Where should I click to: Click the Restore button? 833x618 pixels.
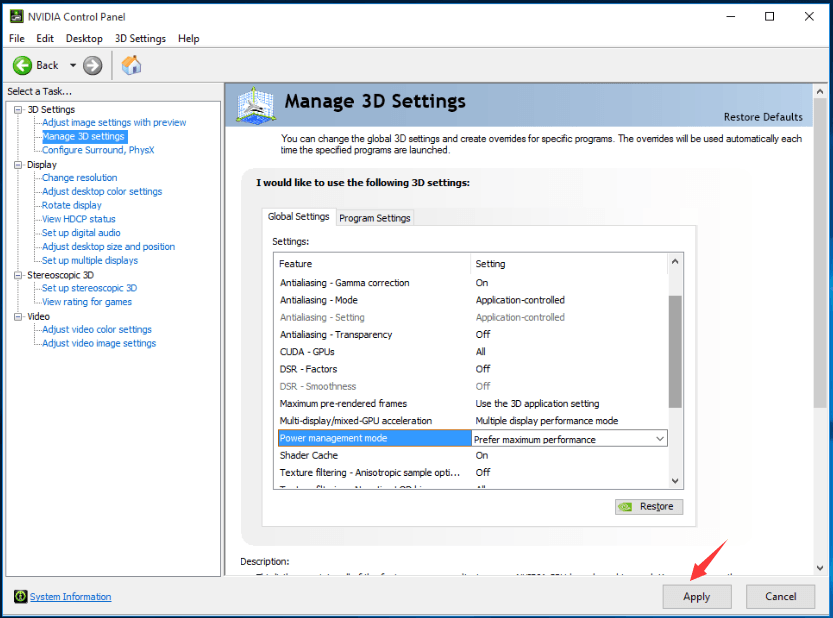[x=649, y=506]
